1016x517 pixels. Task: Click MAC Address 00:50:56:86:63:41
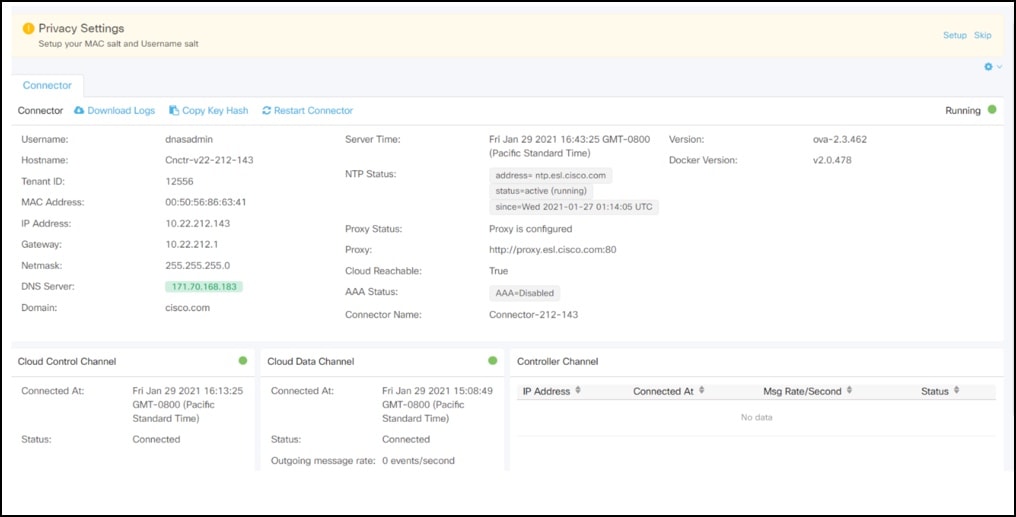click(x=206, y=202)
